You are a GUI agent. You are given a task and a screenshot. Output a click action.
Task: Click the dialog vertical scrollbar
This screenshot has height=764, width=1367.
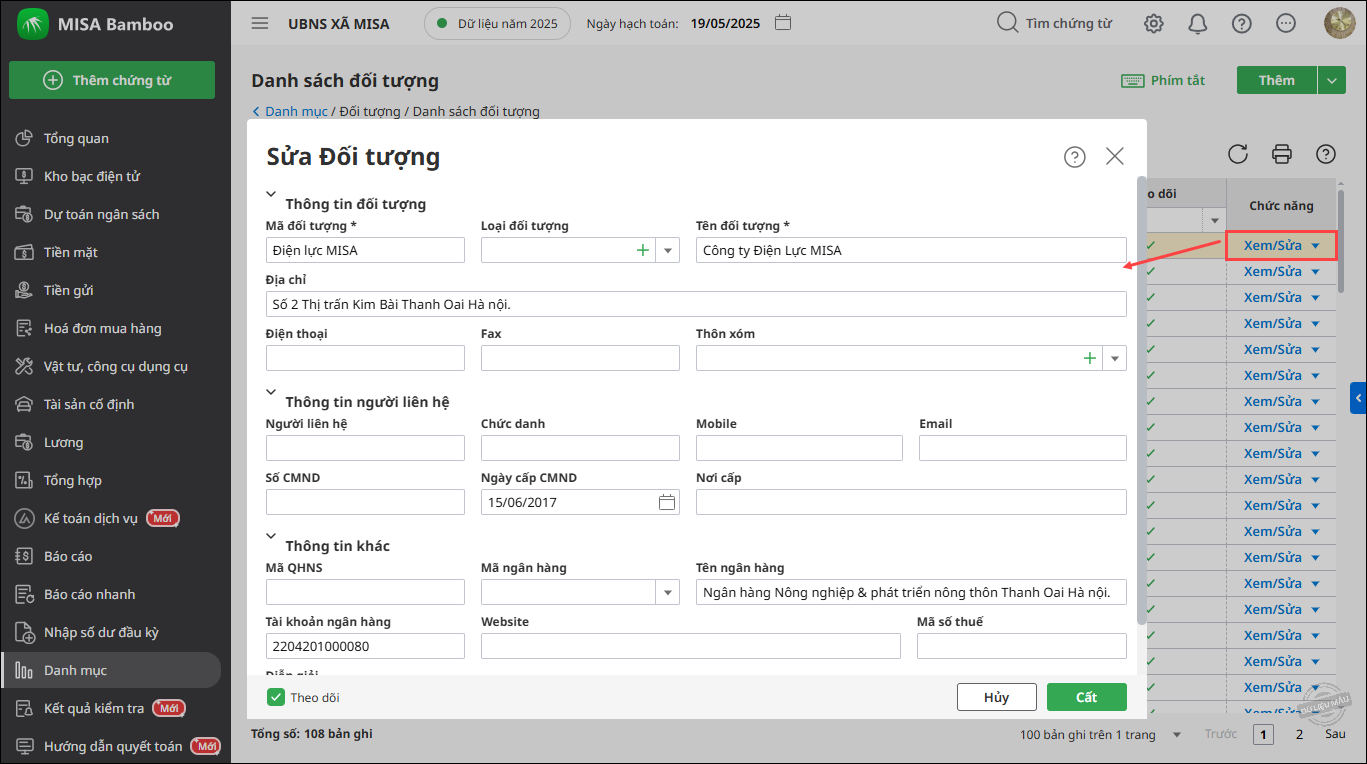(x=1142, y=400)
